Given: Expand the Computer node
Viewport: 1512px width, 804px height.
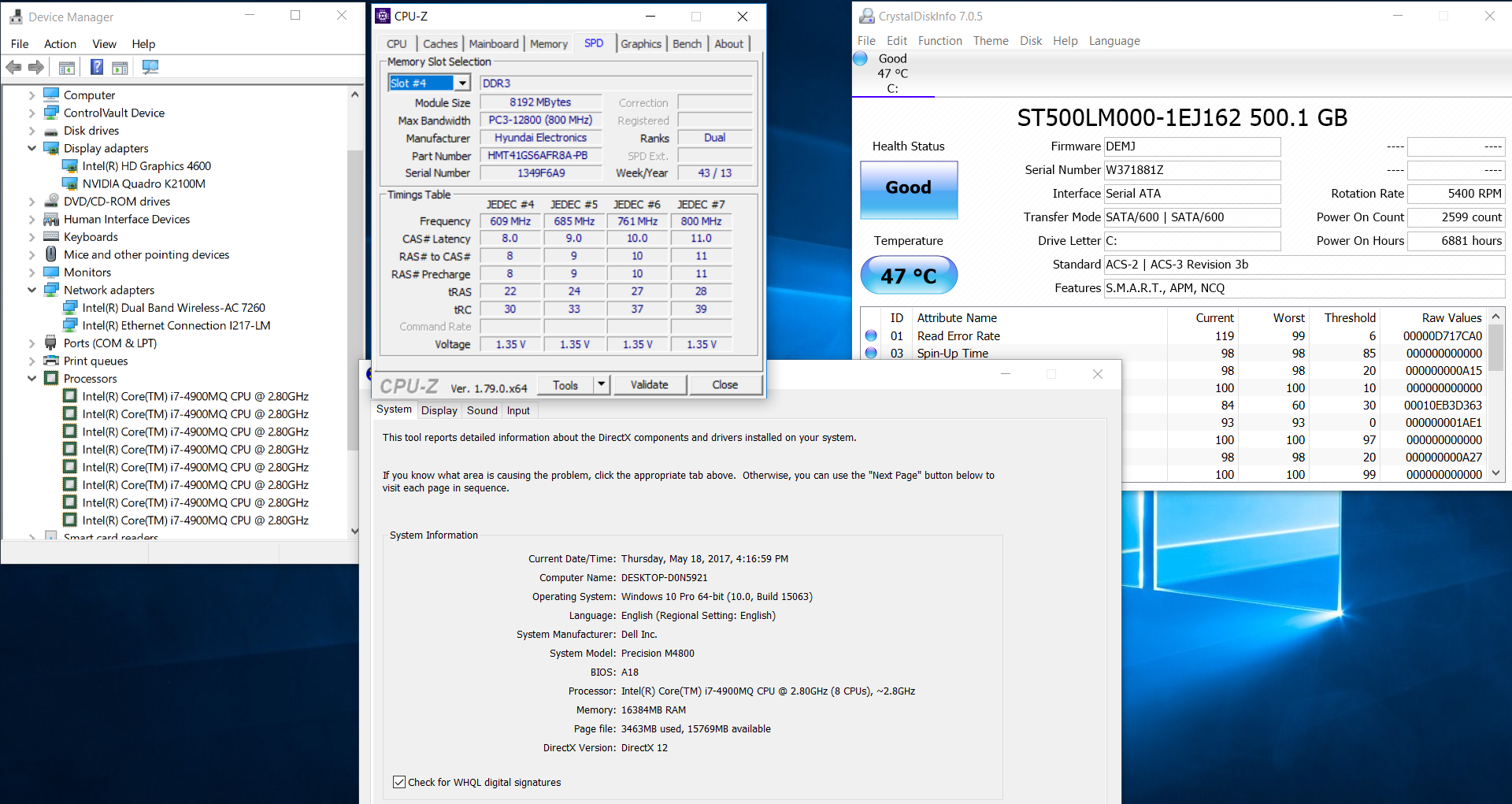Looking at the screenshot, I should tap(31, 95).
